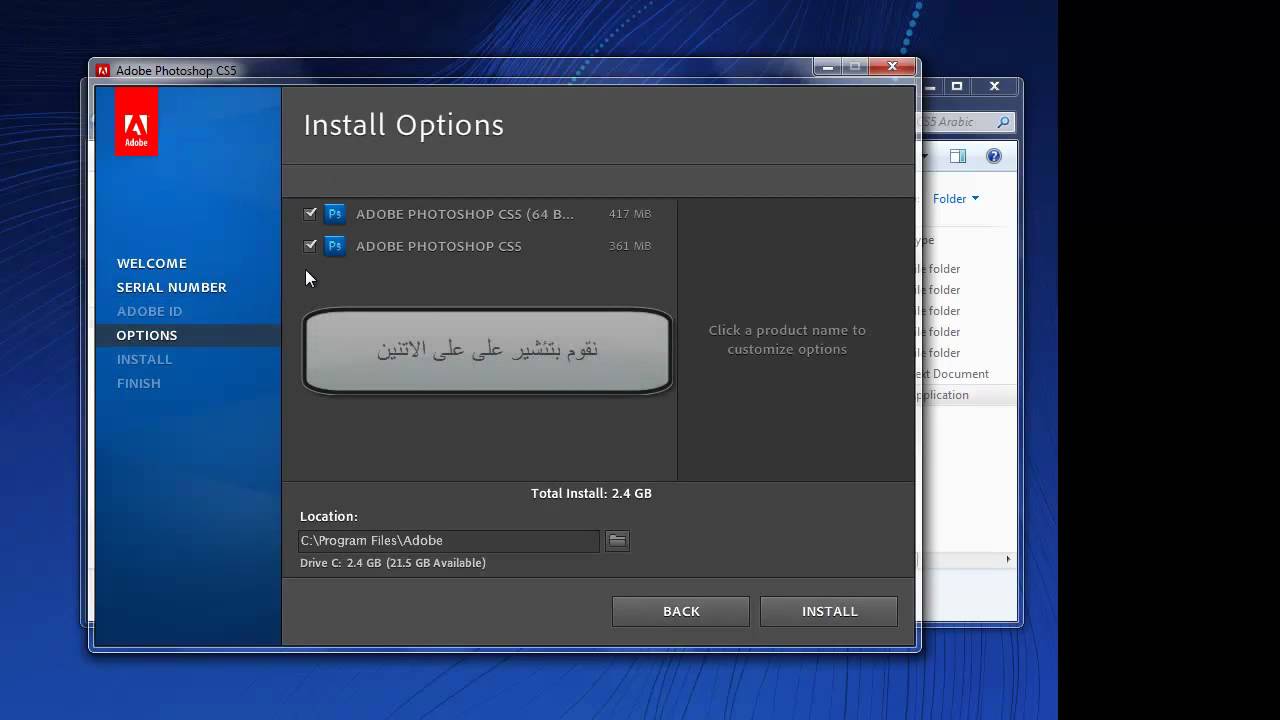Screen dimensions: 1280x720
Task: Click the Total Install: 2.4 GB text
Action: pyautogui.click(x=591, y=493)
